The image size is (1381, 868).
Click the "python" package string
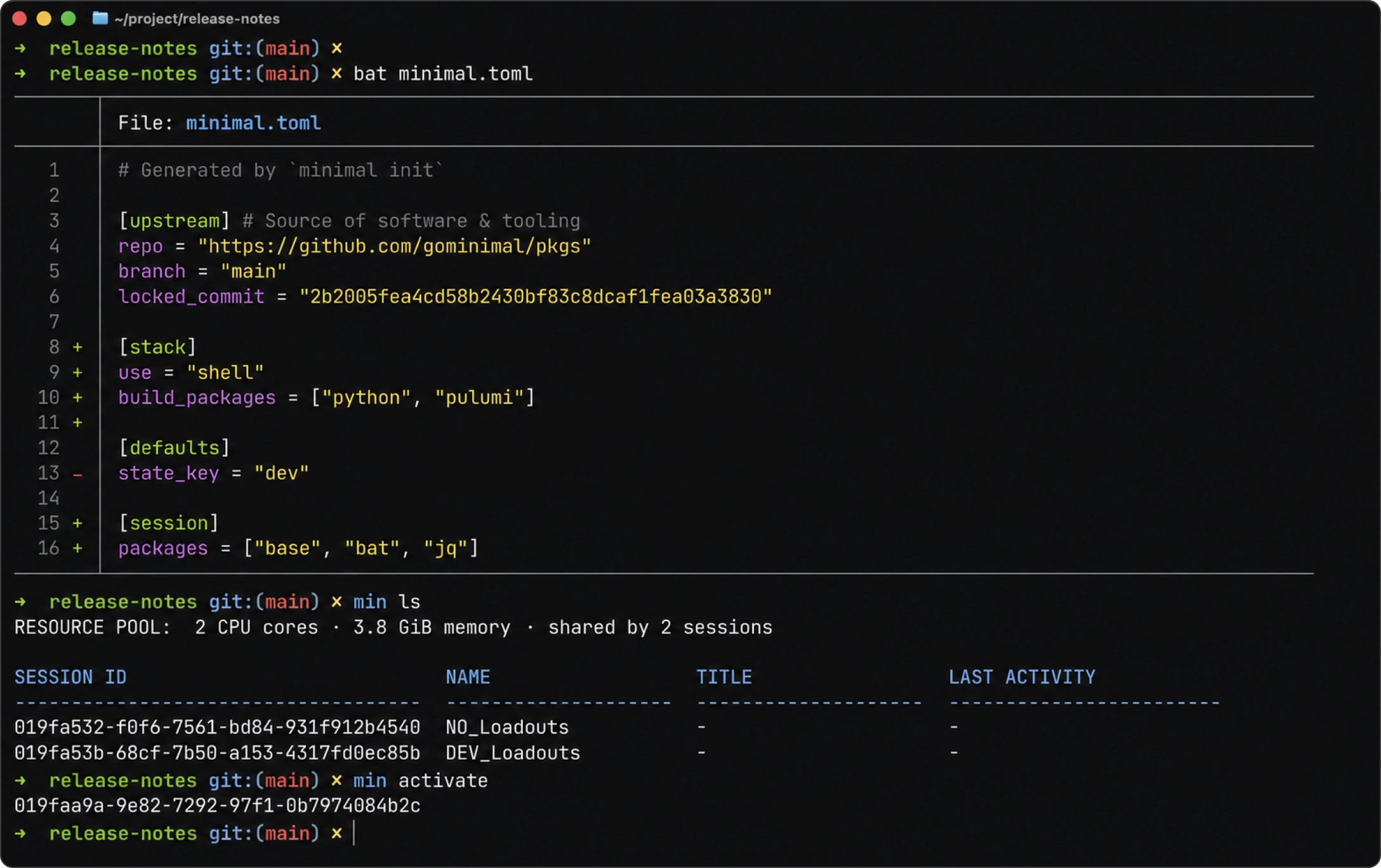pos(366,398)
